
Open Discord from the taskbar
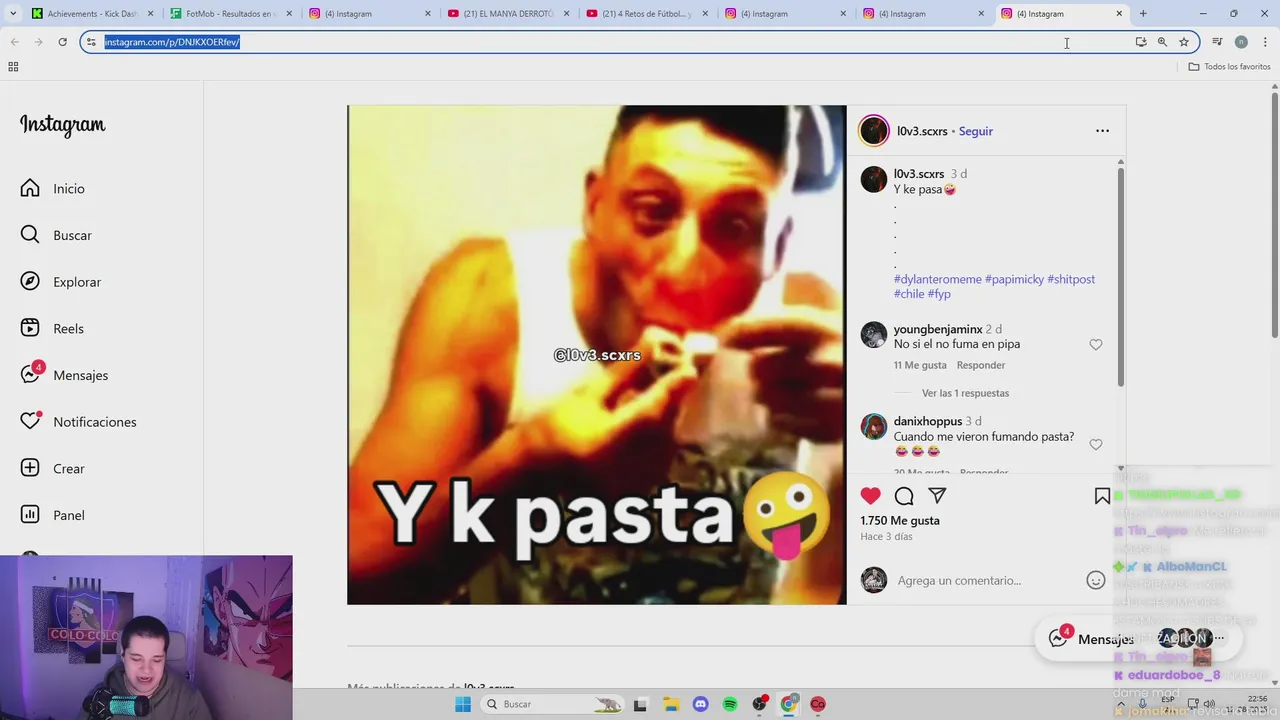coord(700,704)
